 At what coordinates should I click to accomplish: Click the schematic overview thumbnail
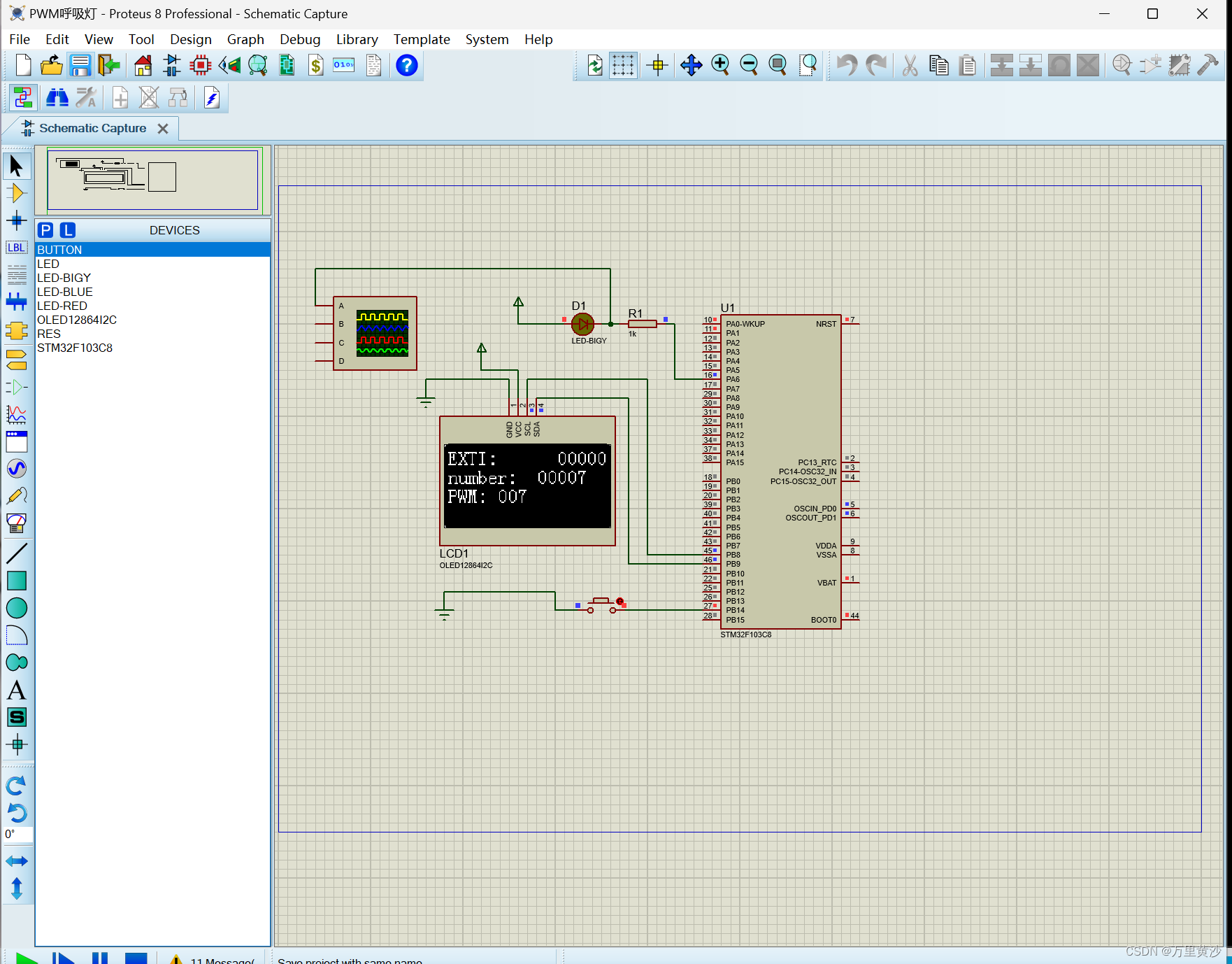[152, 179]
